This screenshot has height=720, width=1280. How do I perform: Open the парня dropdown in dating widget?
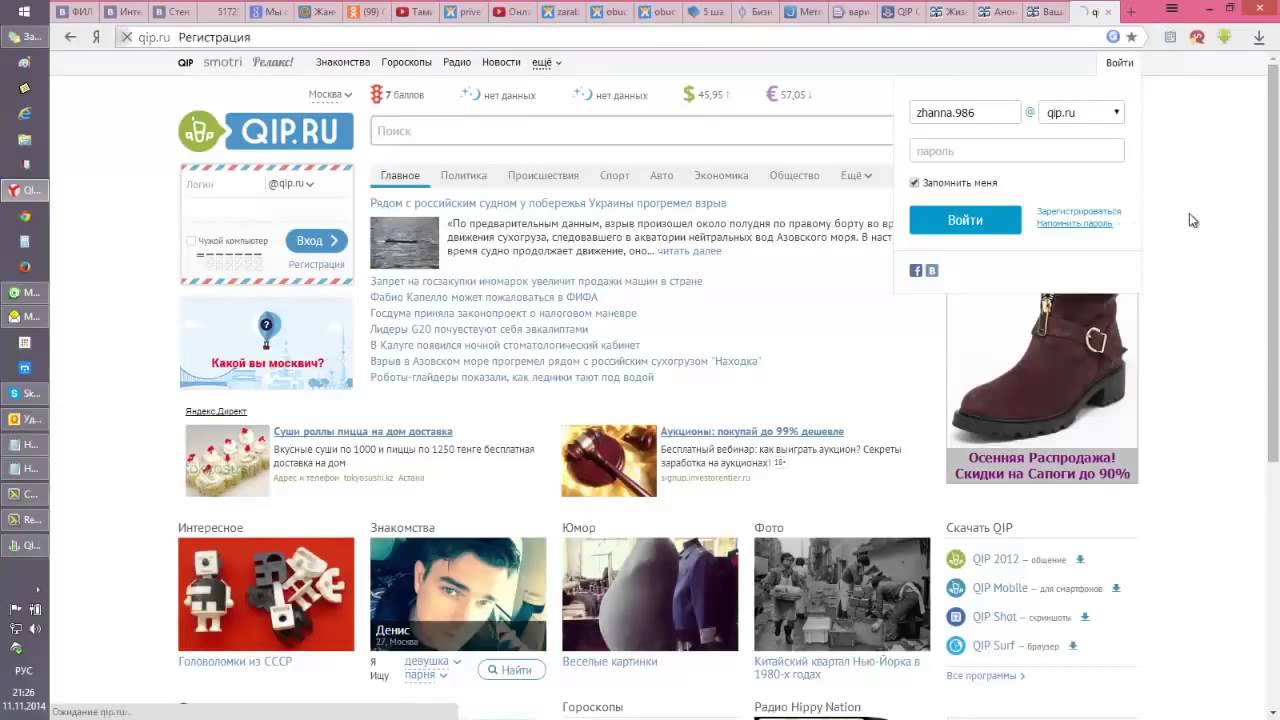coord(425,675)
